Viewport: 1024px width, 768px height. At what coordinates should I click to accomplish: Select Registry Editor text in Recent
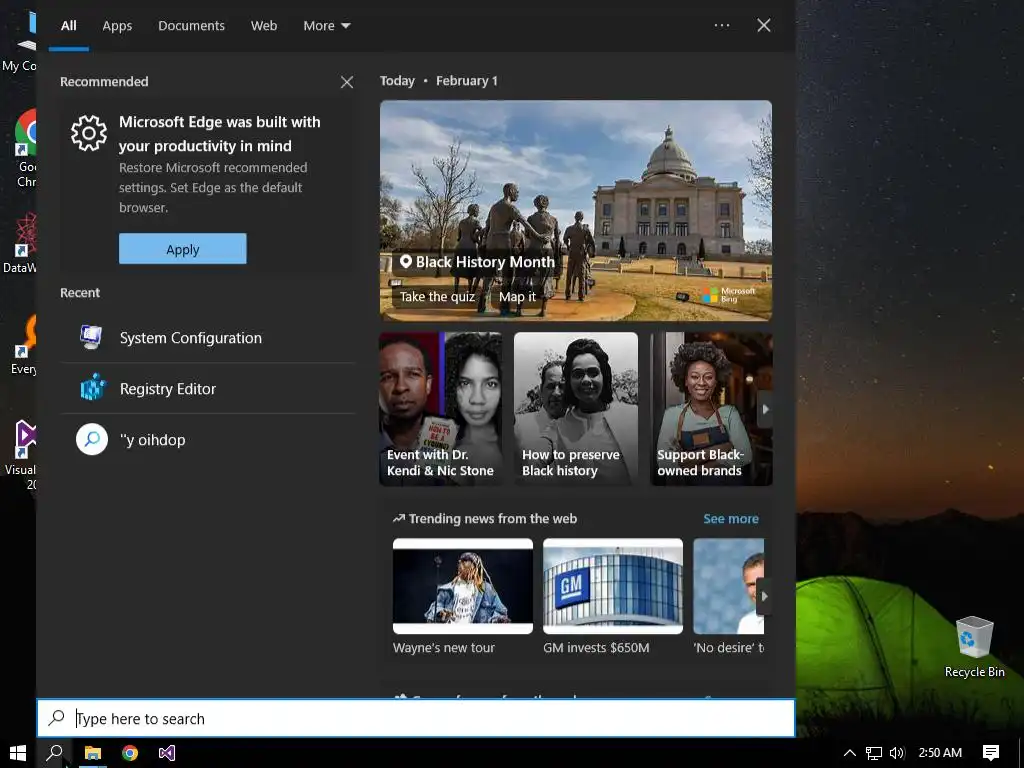(x=168, y=389)
